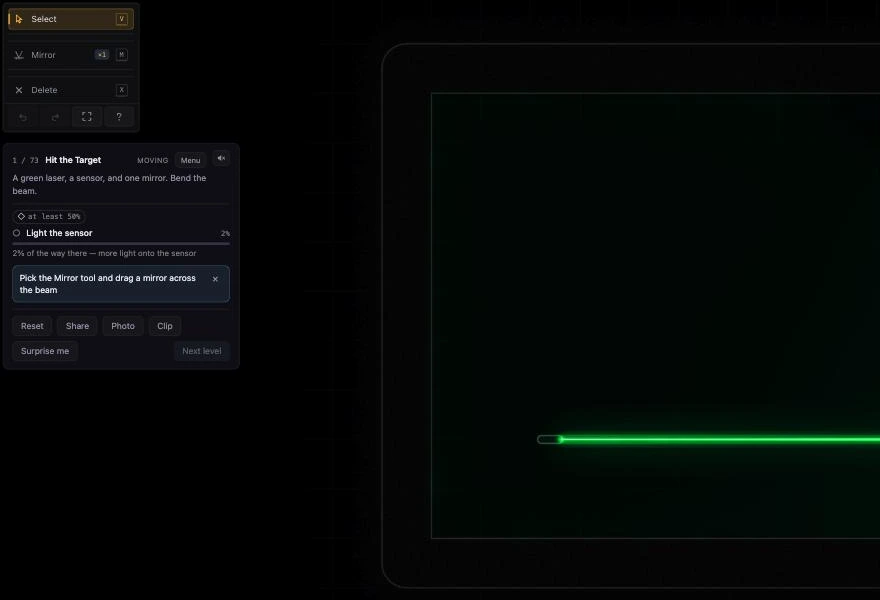Pick the Mirror tool
880x600 pixels.
pos(71,54)
